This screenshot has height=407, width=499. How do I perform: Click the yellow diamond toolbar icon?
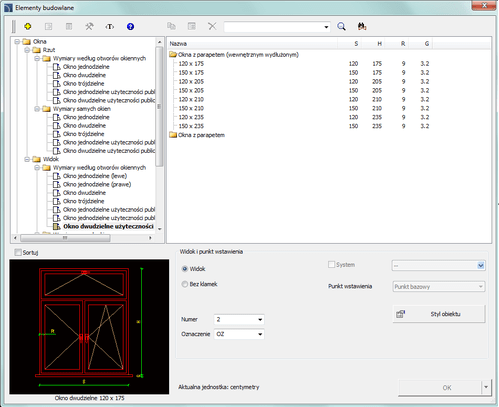[28, 26]
